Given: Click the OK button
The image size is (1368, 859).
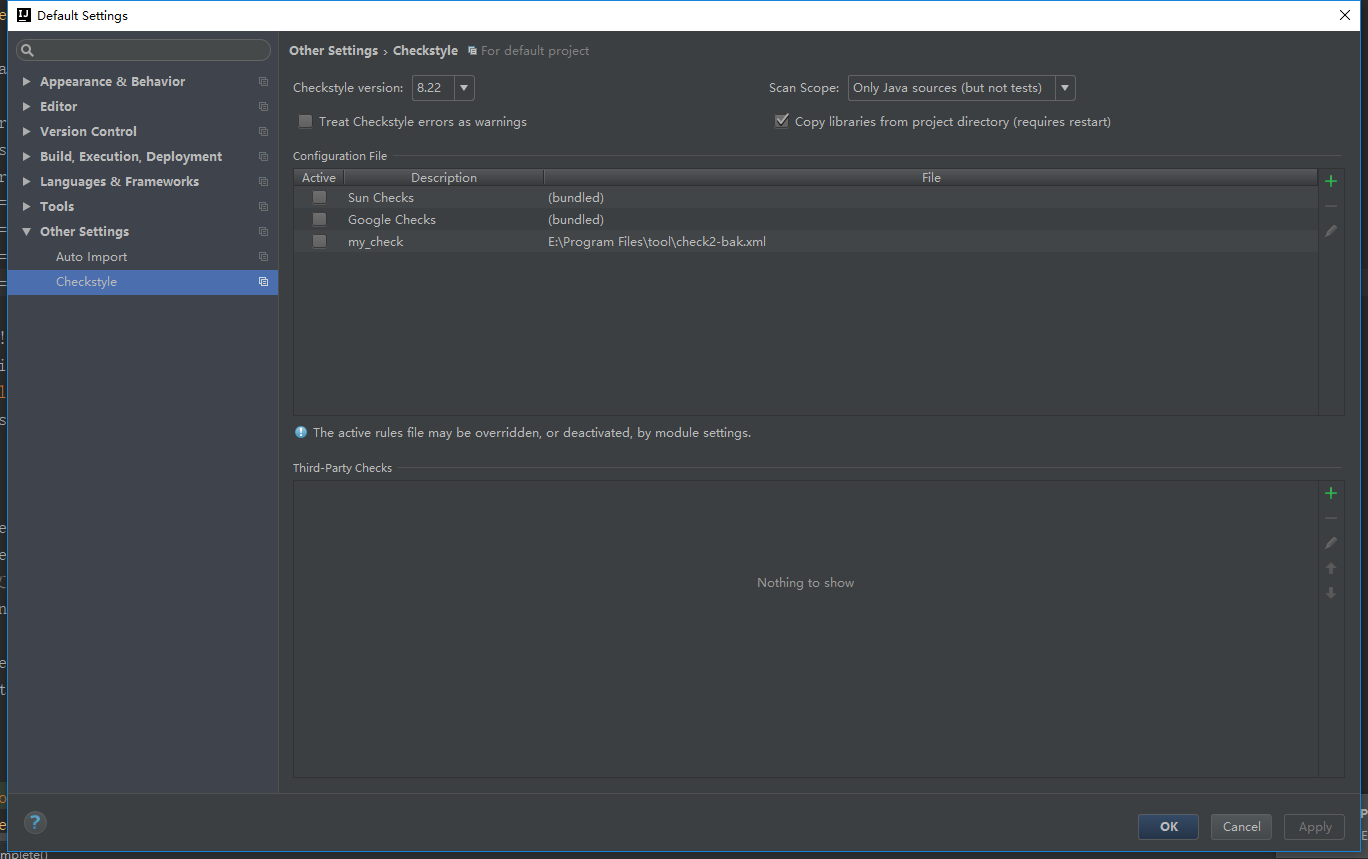Looking at the screenshot, I should pos(1167,827).
